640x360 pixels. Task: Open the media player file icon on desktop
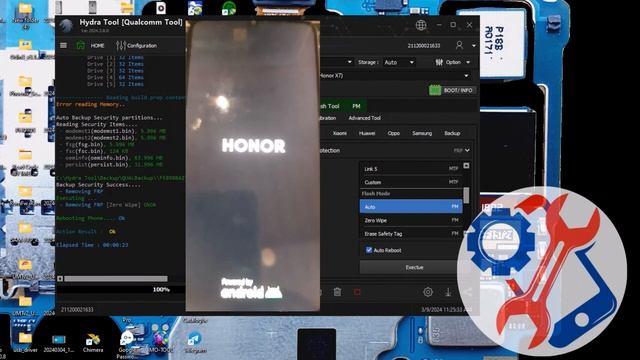click(161, 8)
